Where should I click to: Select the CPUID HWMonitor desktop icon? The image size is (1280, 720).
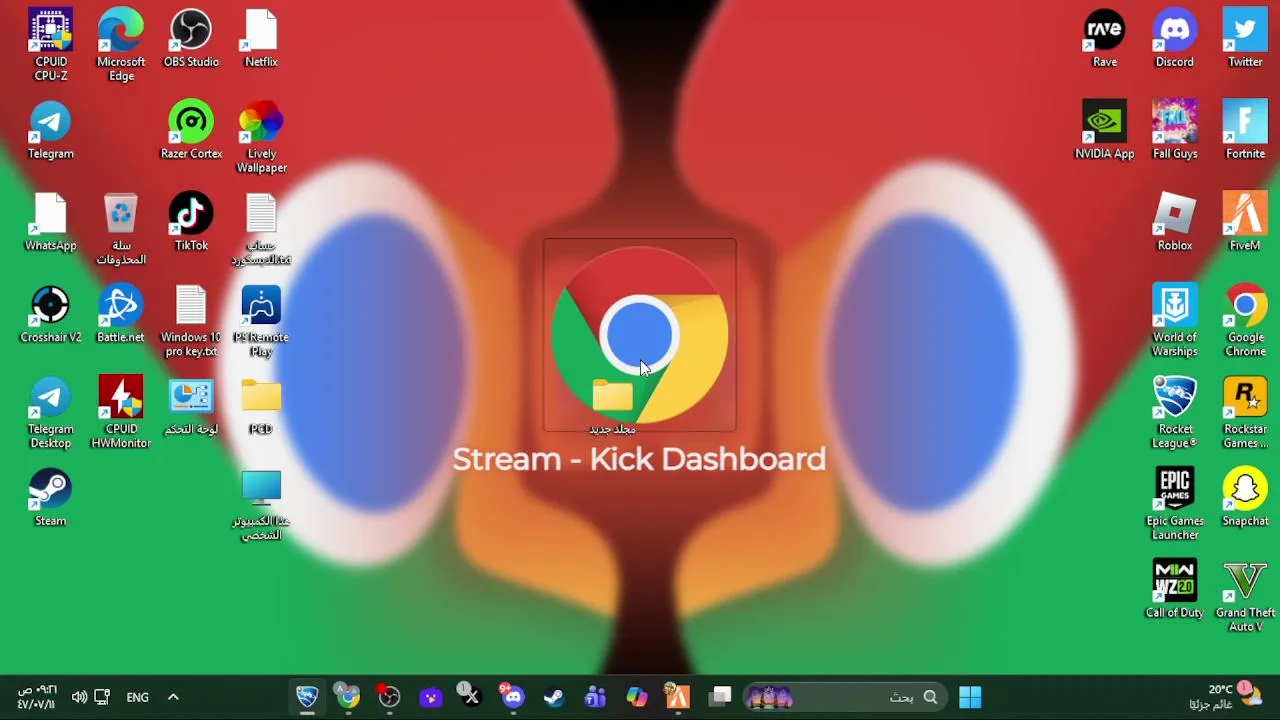coord(121,412)
